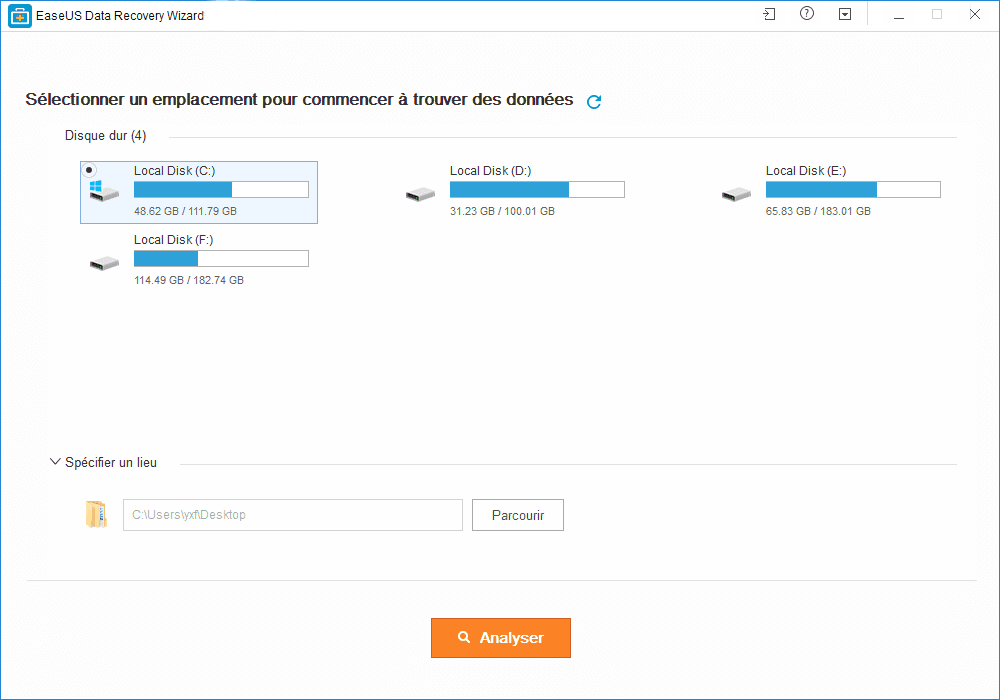
Task: Start scan with the Analyser button
Action: (x=501, y=638)
